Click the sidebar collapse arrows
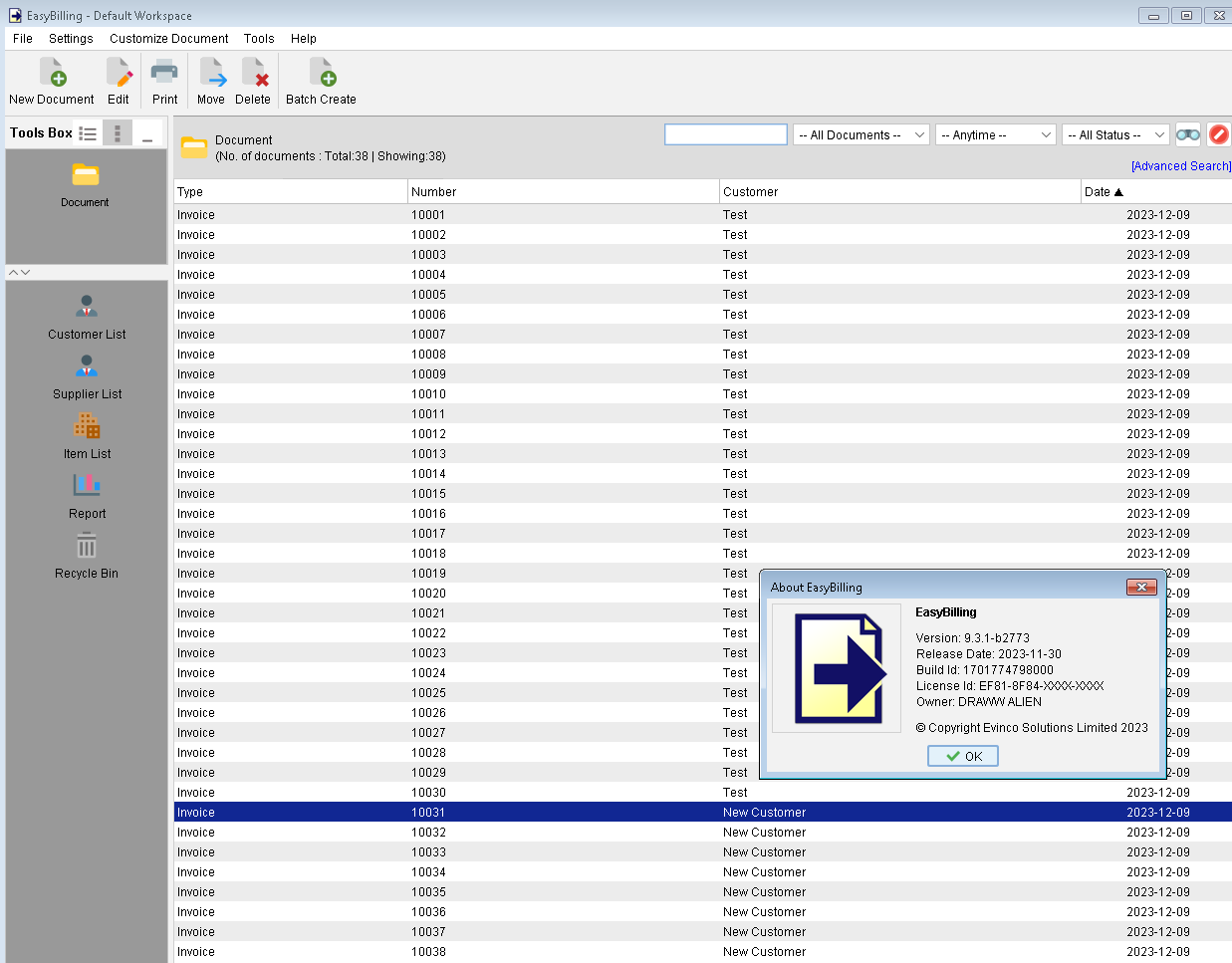 (x=19, y=272)
